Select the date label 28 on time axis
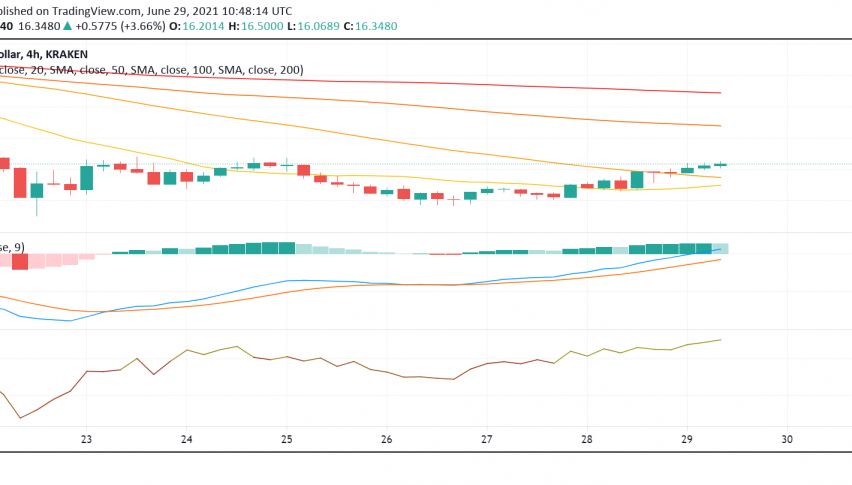This screenshot has width=852, height=485. click(x=587, y=439)
